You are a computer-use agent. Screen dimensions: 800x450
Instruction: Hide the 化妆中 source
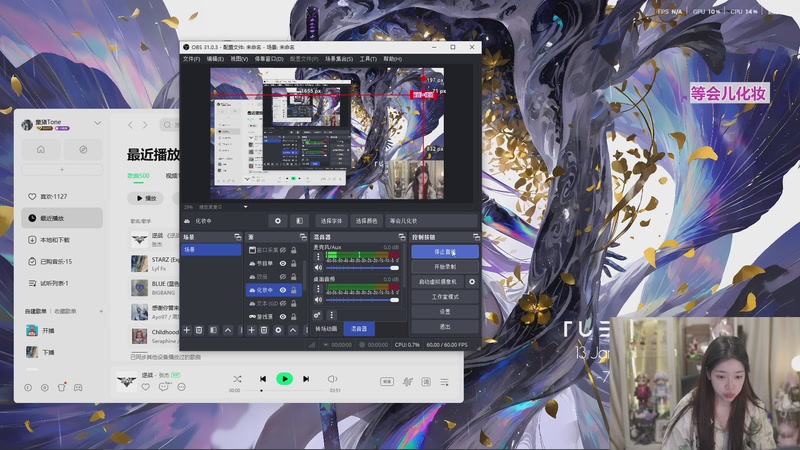coord(283,290)
